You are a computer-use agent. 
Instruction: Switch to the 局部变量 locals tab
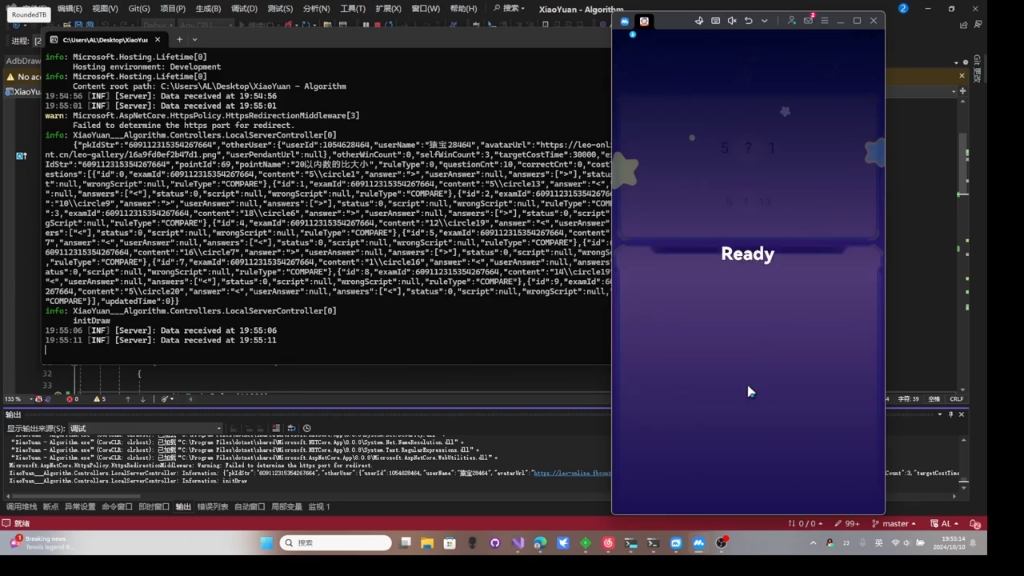pyautogui.click(x=286, y=507)
